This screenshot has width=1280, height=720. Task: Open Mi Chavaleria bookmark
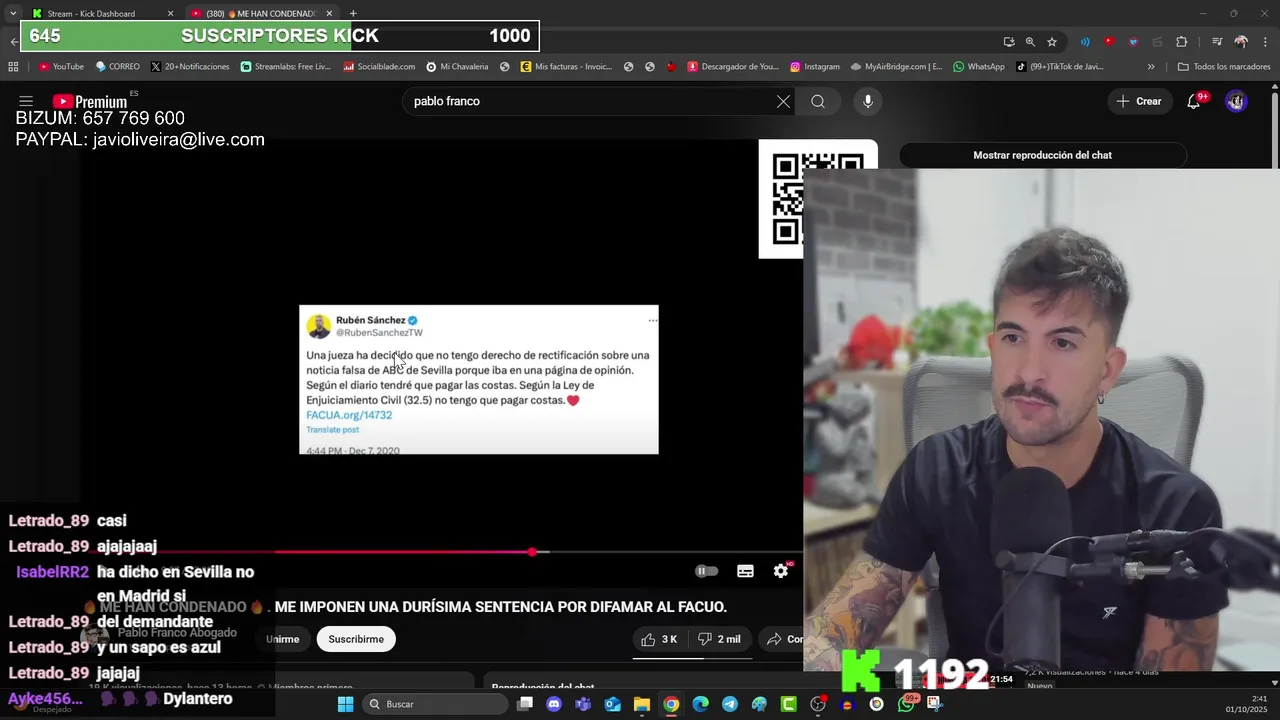pyautogui.click(x=457, y=67)
